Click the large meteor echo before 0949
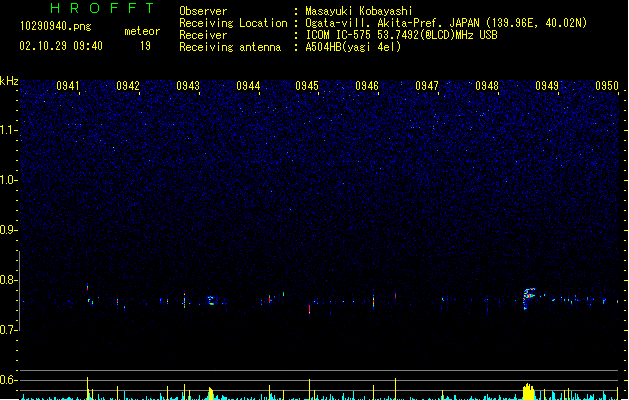The height and width of the screenshot is (400, 629). point(529,298)
